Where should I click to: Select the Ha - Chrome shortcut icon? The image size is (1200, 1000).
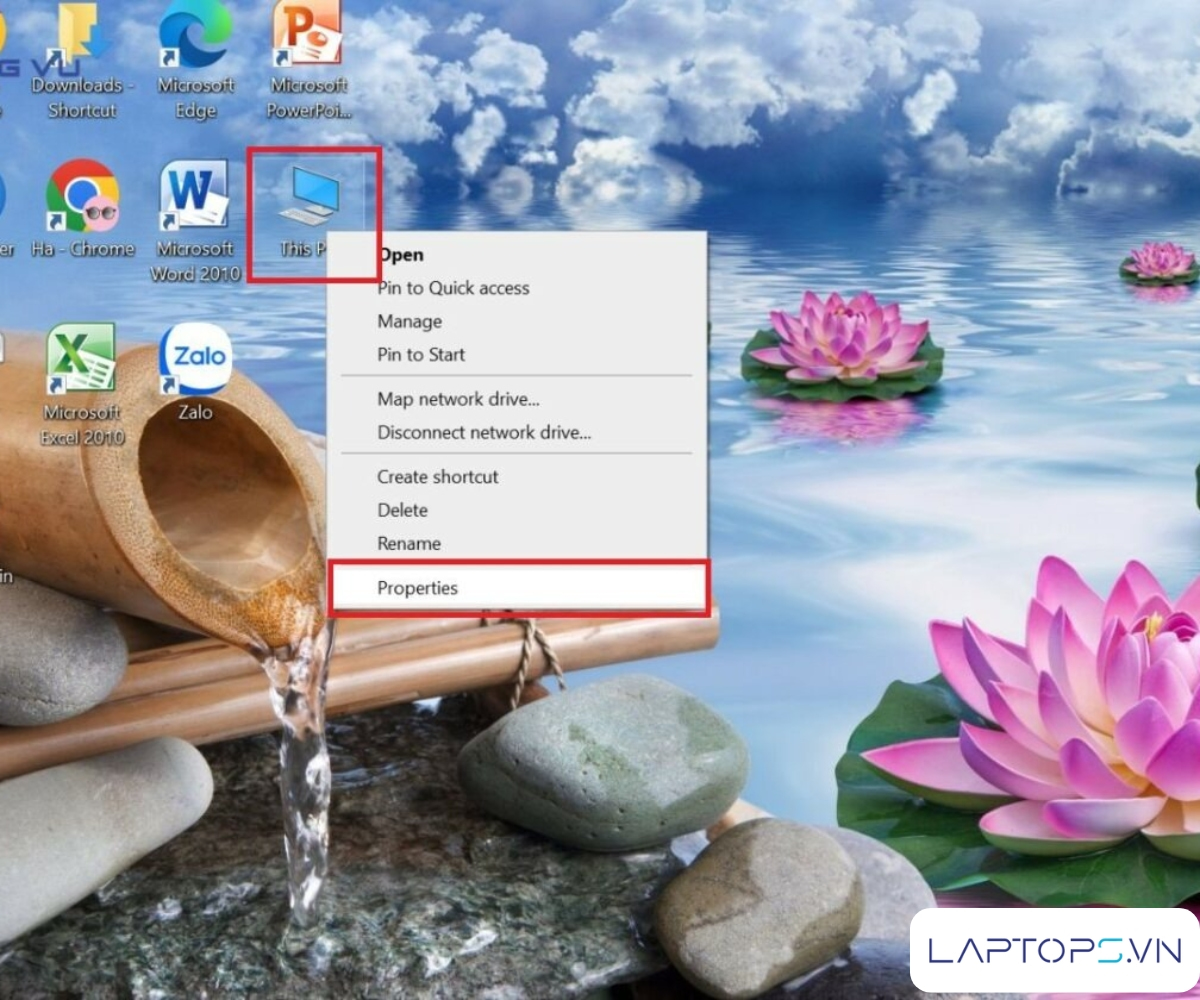pyautogui.click(x=82, y=198)
